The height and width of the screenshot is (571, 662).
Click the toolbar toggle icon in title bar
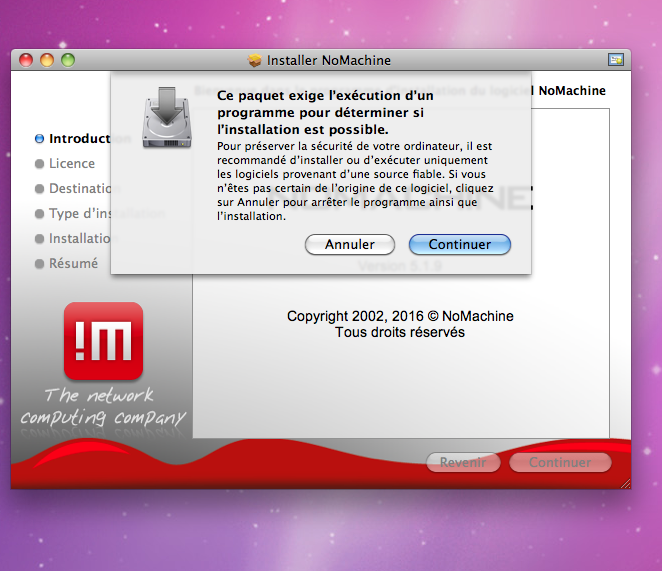click(x=616, y=60)
